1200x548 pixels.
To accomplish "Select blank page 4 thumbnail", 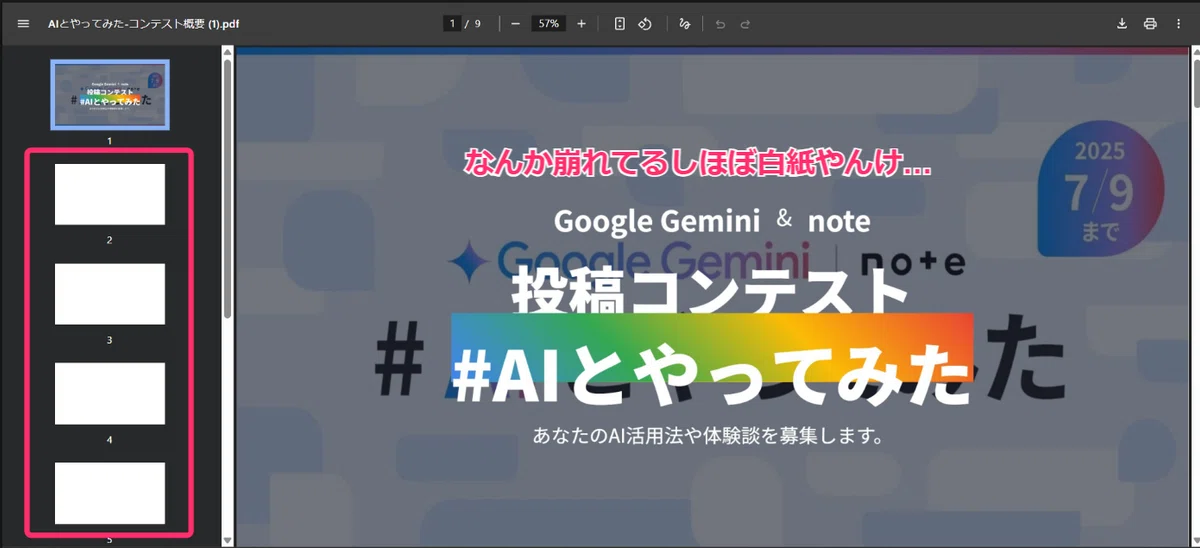I will [110, 393].
